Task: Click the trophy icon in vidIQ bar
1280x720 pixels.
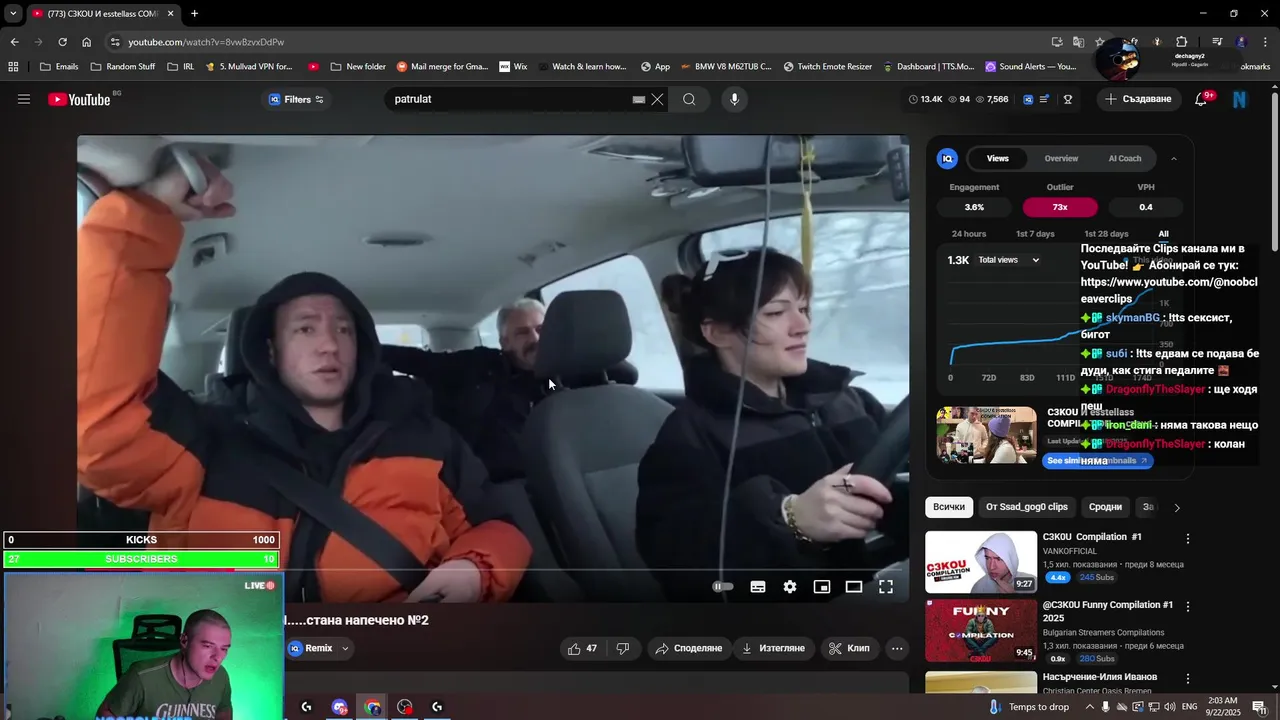Action: (1068, 99)
